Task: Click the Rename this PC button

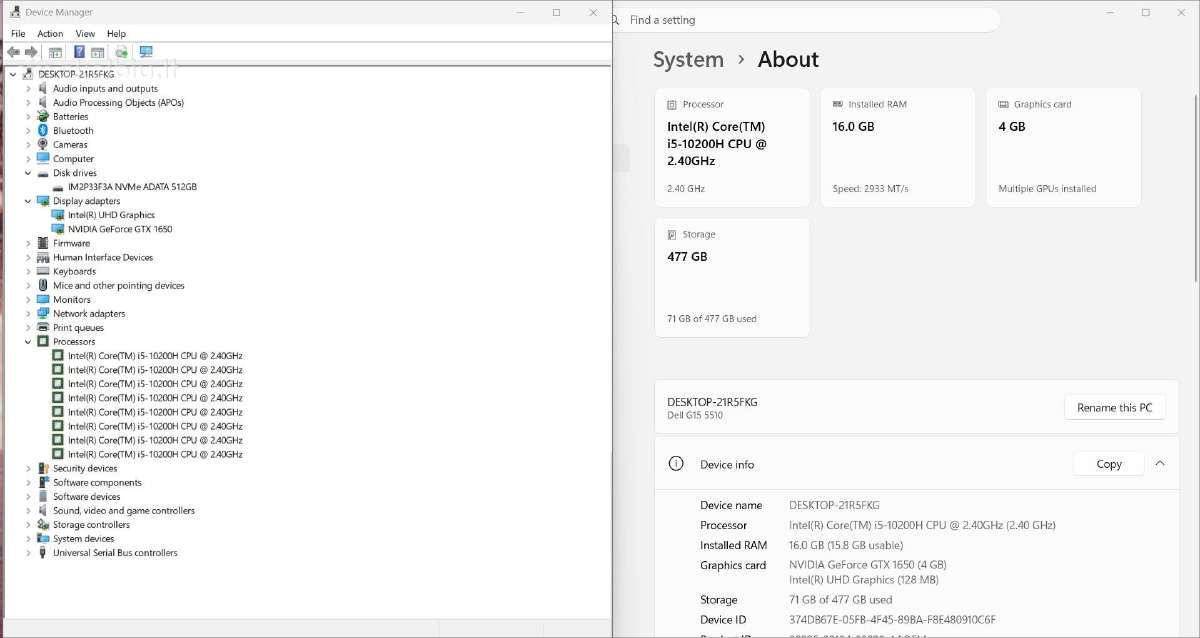Action: point(1114,408)
